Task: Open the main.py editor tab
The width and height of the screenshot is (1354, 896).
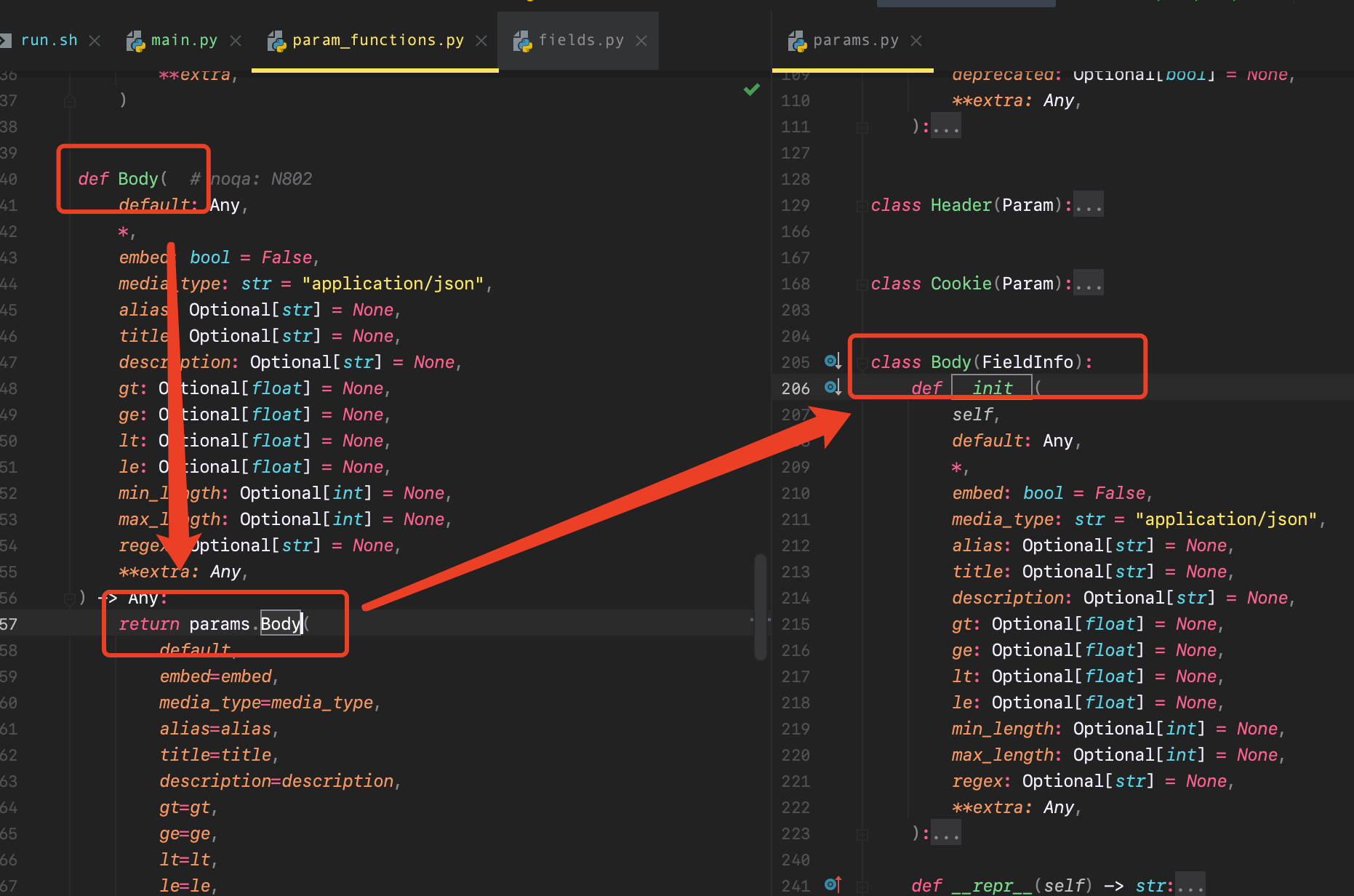Action: 184,41
